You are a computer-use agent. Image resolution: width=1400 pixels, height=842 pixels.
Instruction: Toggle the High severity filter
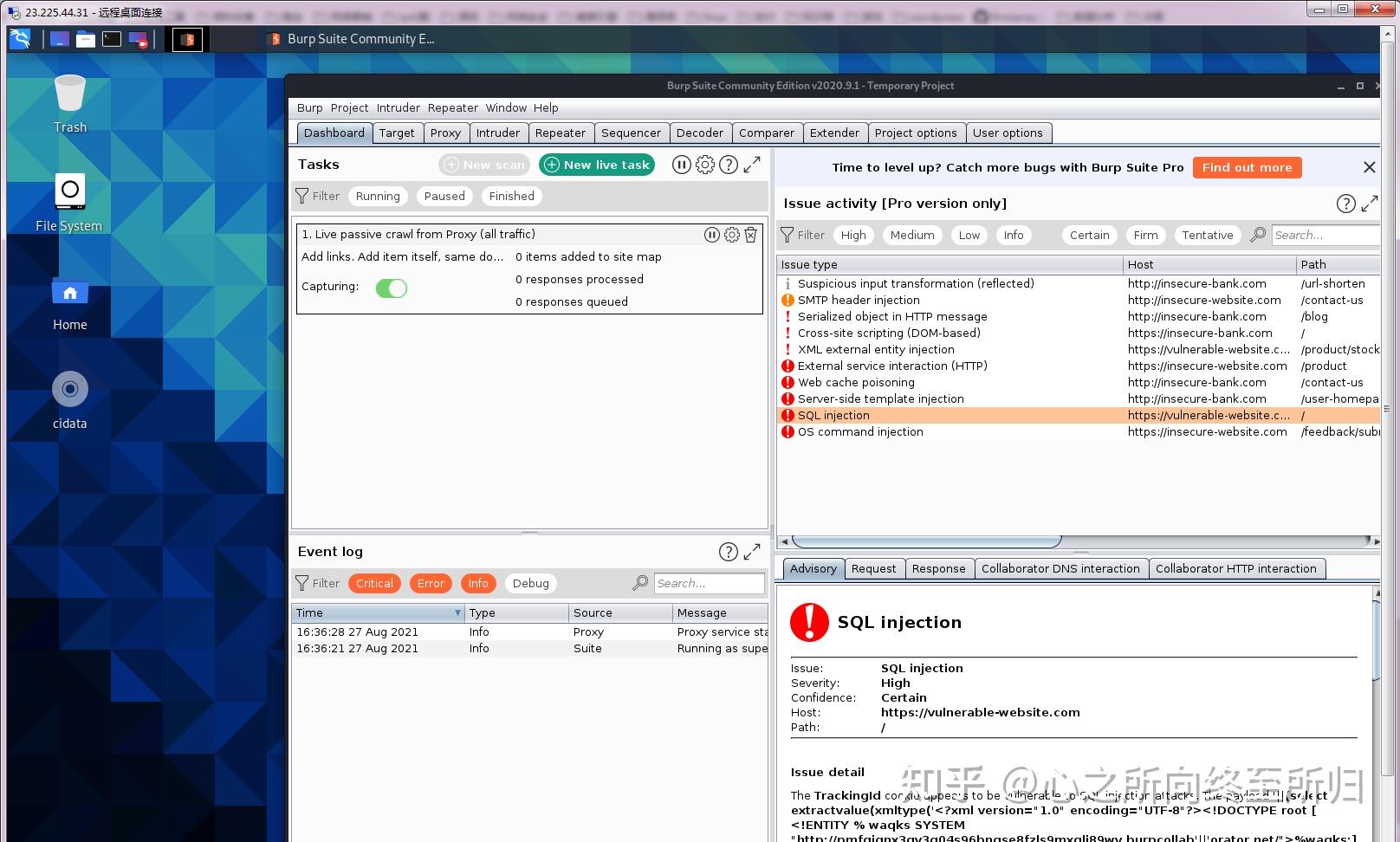[853, 236]
